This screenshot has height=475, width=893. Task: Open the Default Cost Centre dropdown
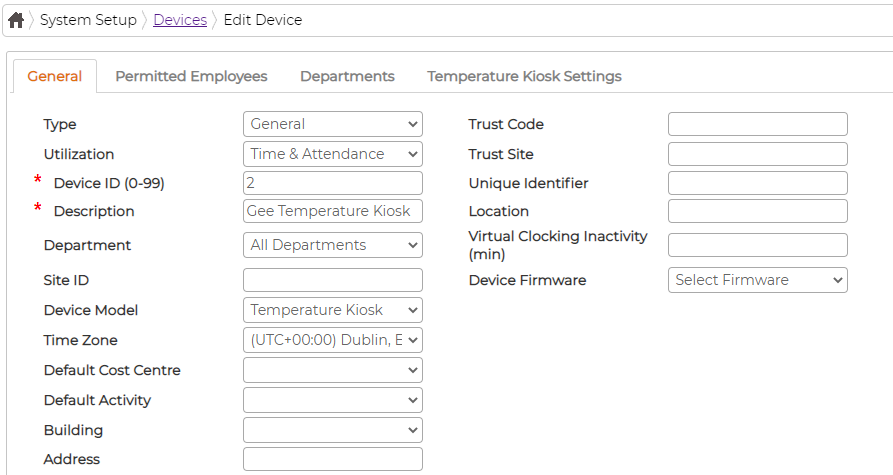coord(333,370)
